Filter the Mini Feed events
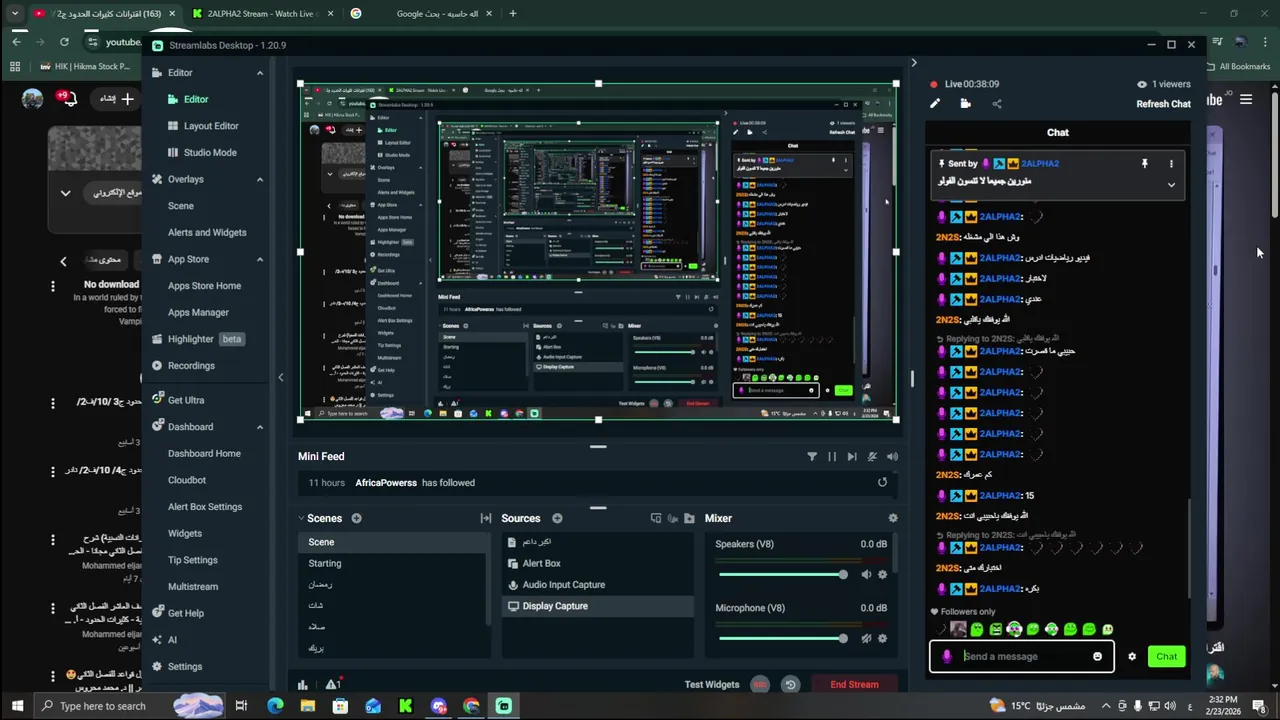The width and height of the screenshot is (1280, 720). click(x=812, y=457)
